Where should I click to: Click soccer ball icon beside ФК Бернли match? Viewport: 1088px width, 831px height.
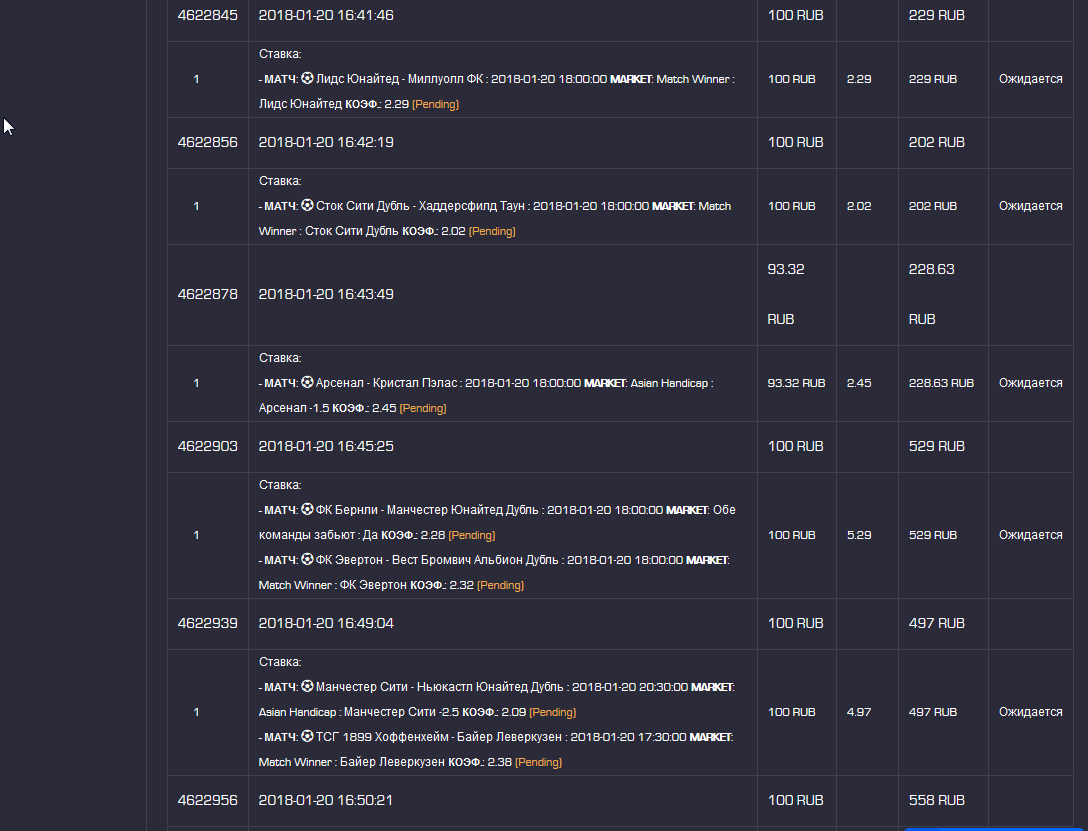[307, 510]
